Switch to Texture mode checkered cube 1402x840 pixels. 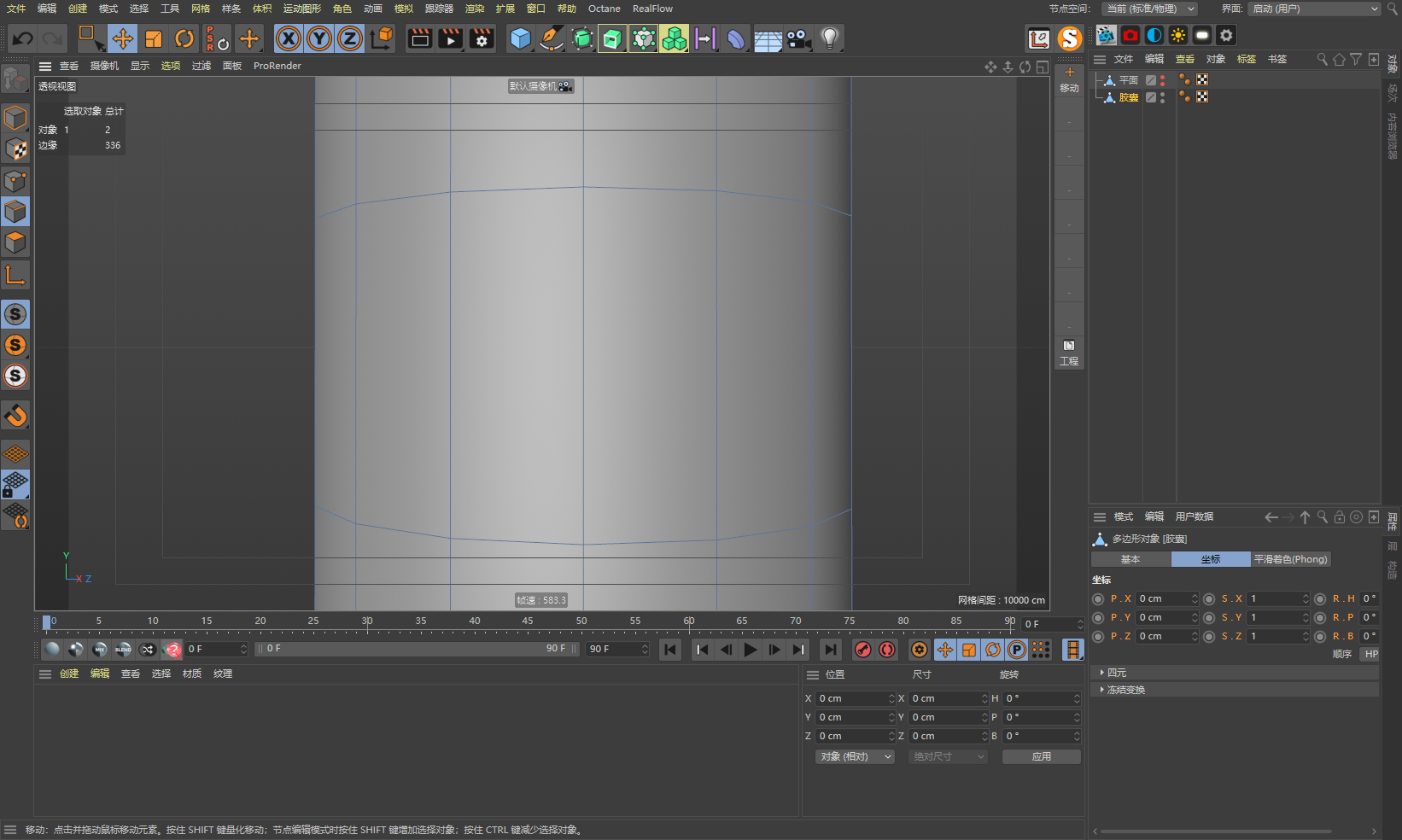[x=15, y=149]
